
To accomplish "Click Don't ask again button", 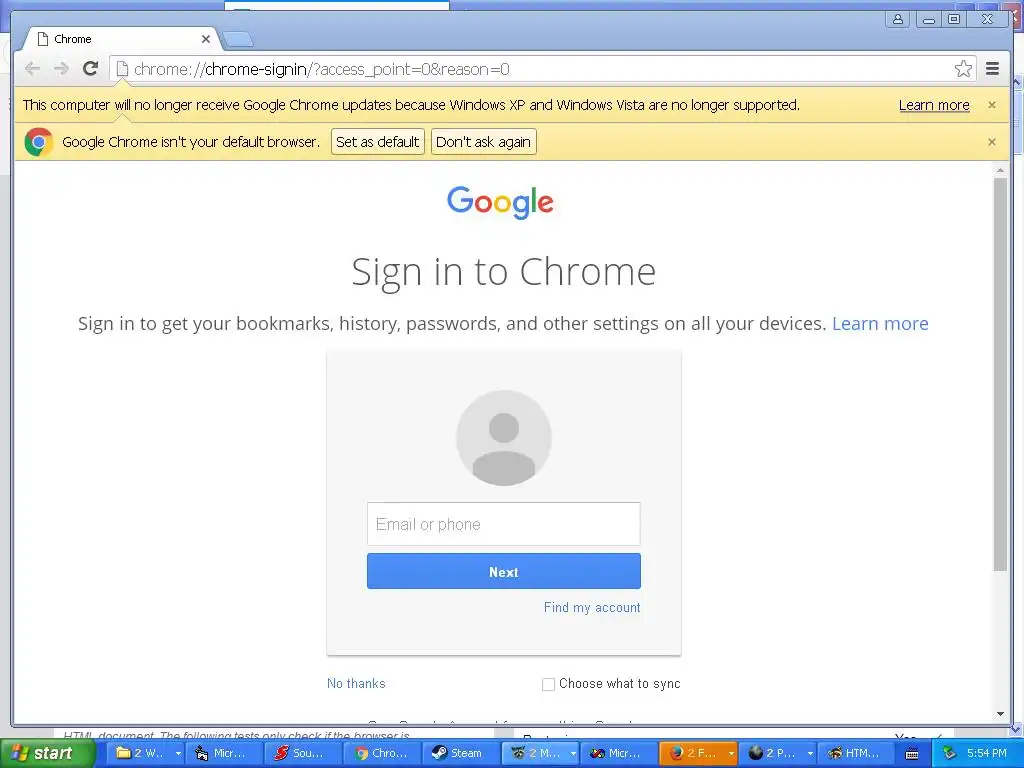I will [483, 142].
